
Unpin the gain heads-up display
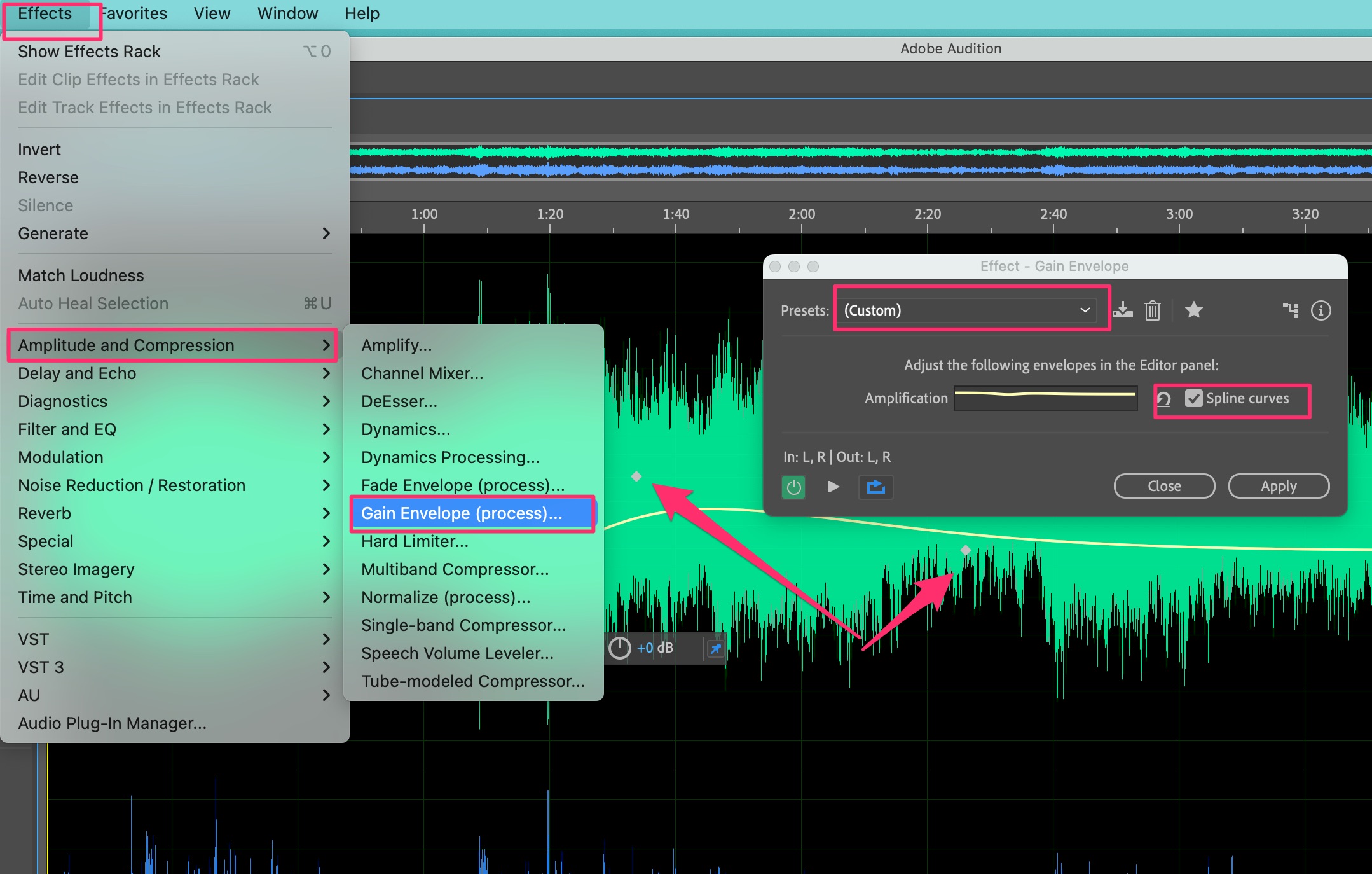(715, 648)
